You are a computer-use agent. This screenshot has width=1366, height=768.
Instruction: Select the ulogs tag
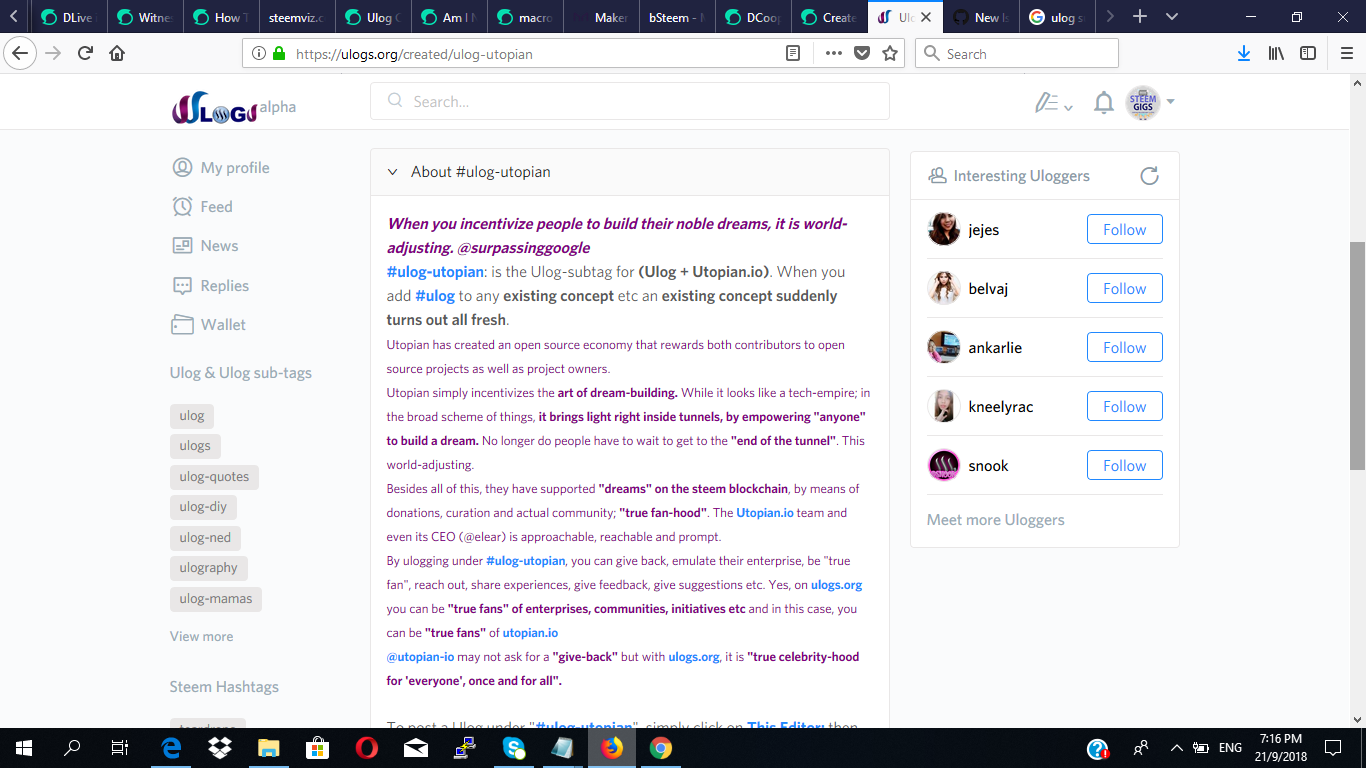click(195, 446)
